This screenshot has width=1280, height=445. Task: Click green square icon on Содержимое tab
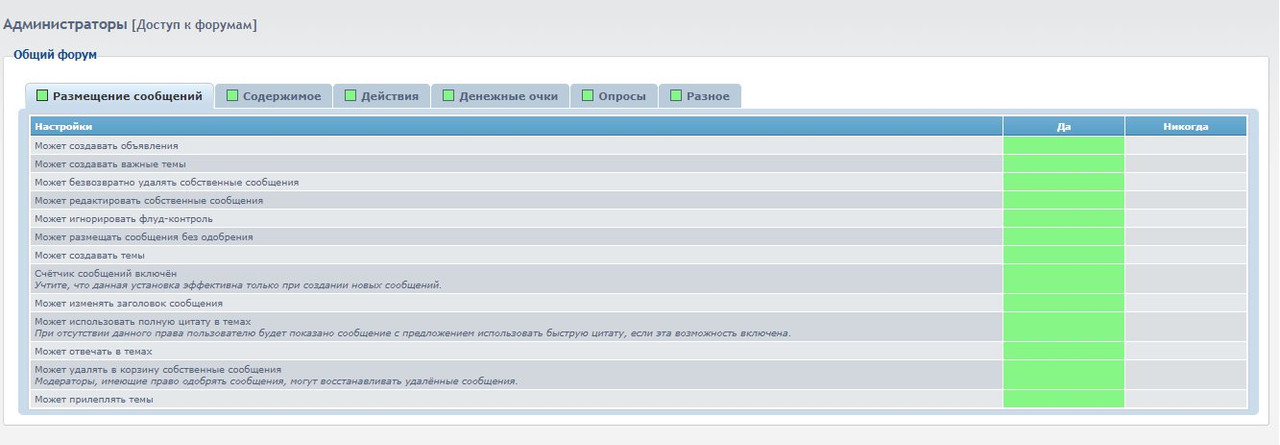[x=232, y=96]
